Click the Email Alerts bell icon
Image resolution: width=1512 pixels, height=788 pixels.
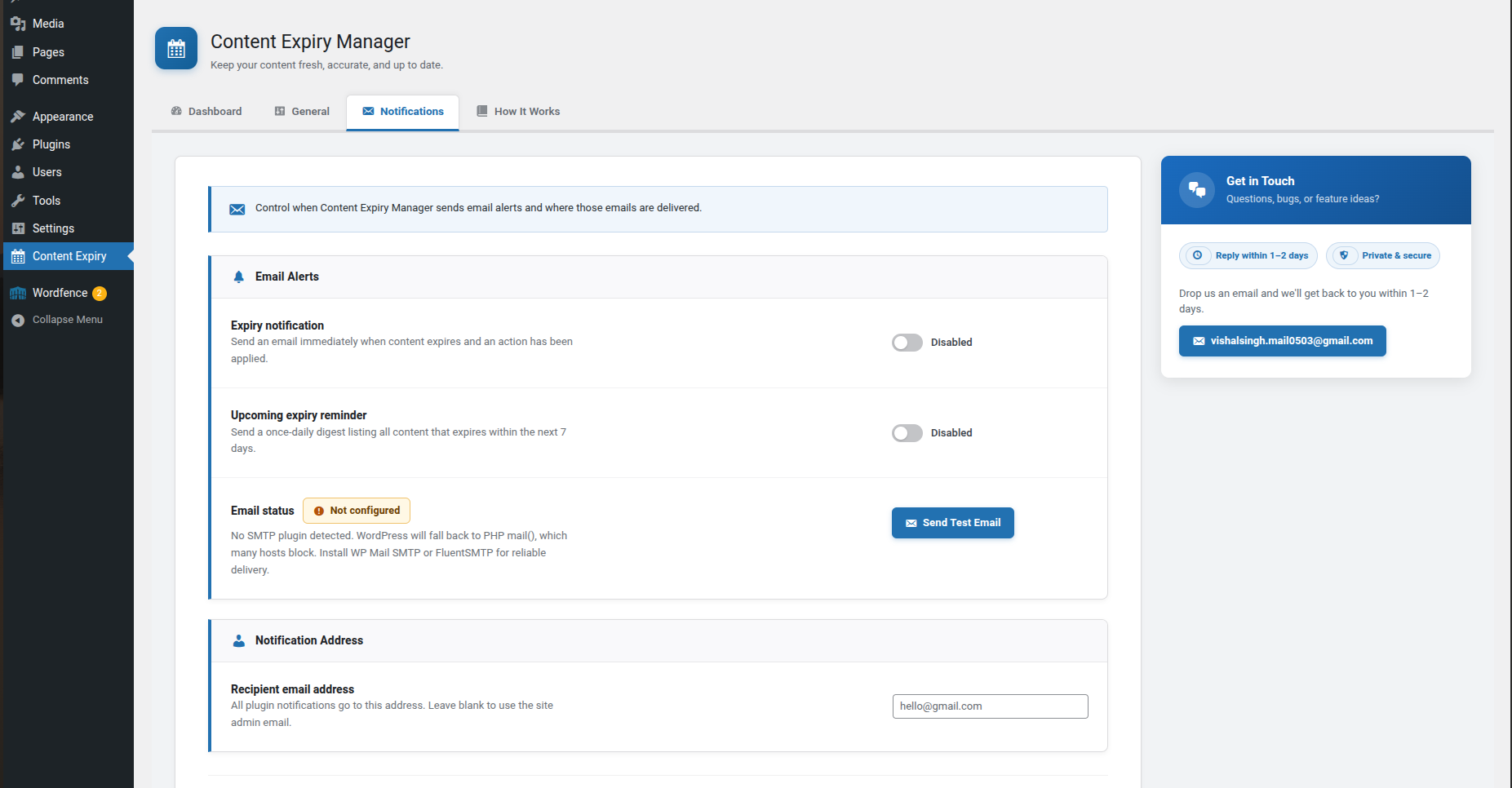pyautogui.click(x=238, y=277)
